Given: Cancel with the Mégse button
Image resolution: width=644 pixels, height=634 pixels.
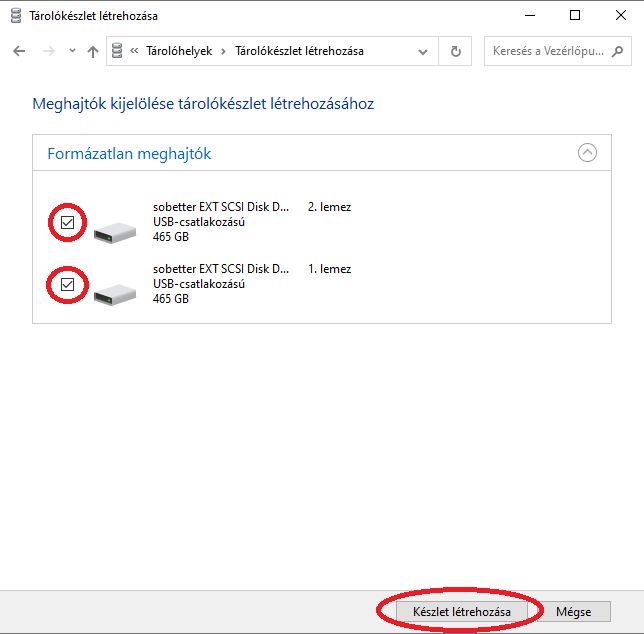Looking at the screenshot, I should (574, 611).
